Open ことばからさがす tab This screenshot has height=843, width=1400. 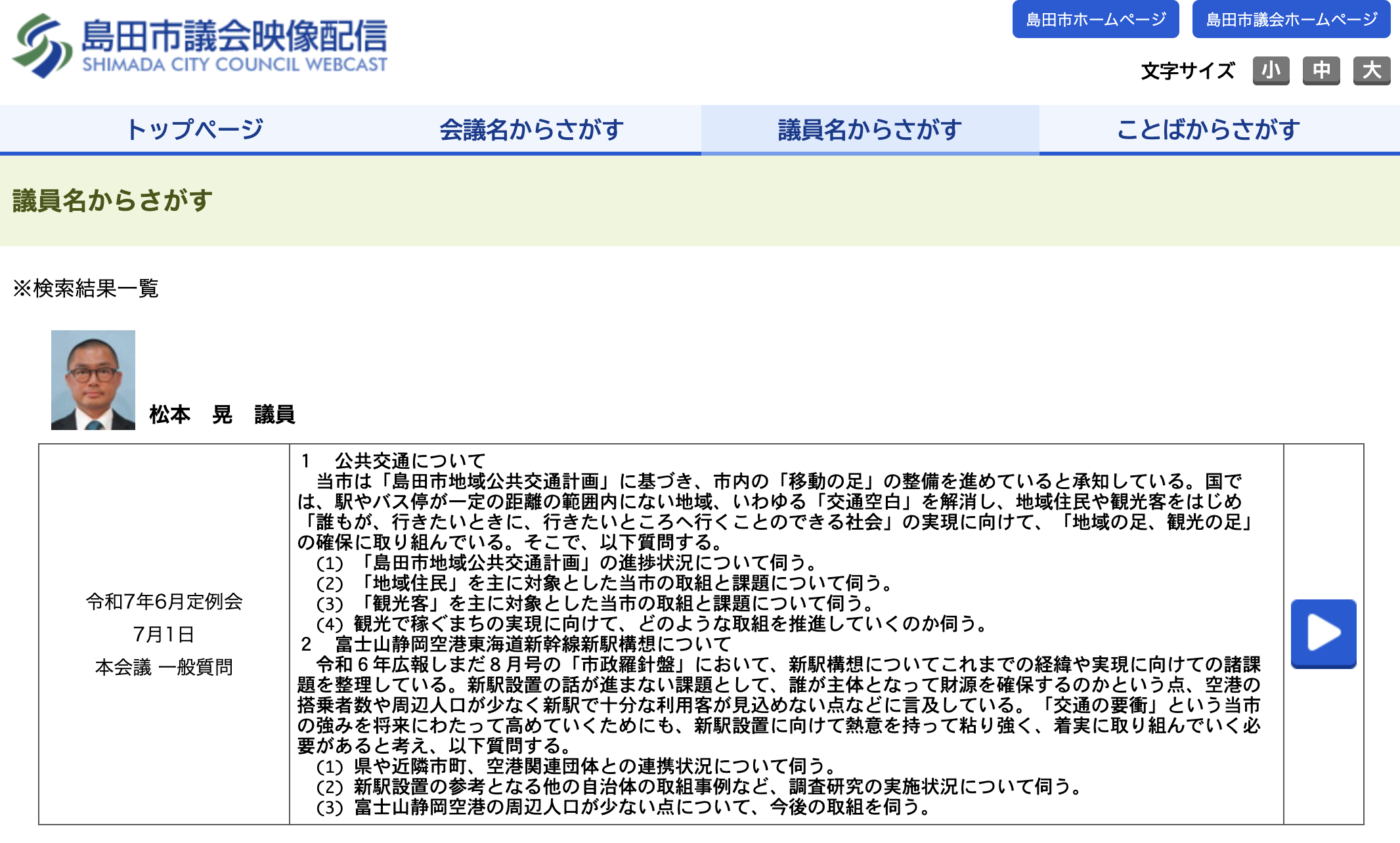coord(1208,129)
